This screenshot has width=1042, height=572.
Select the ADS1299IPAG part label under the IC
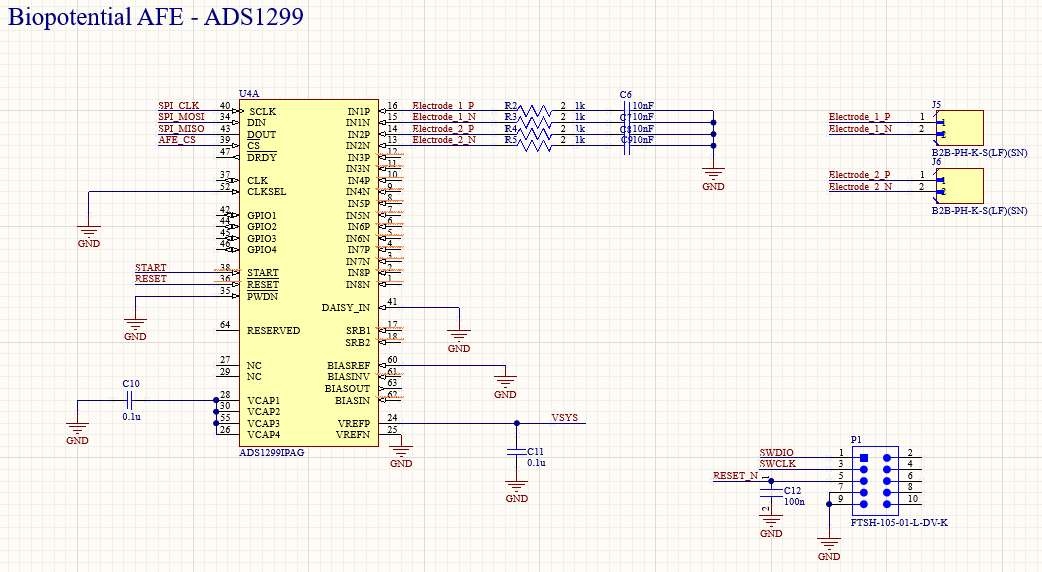click(272, 452)
